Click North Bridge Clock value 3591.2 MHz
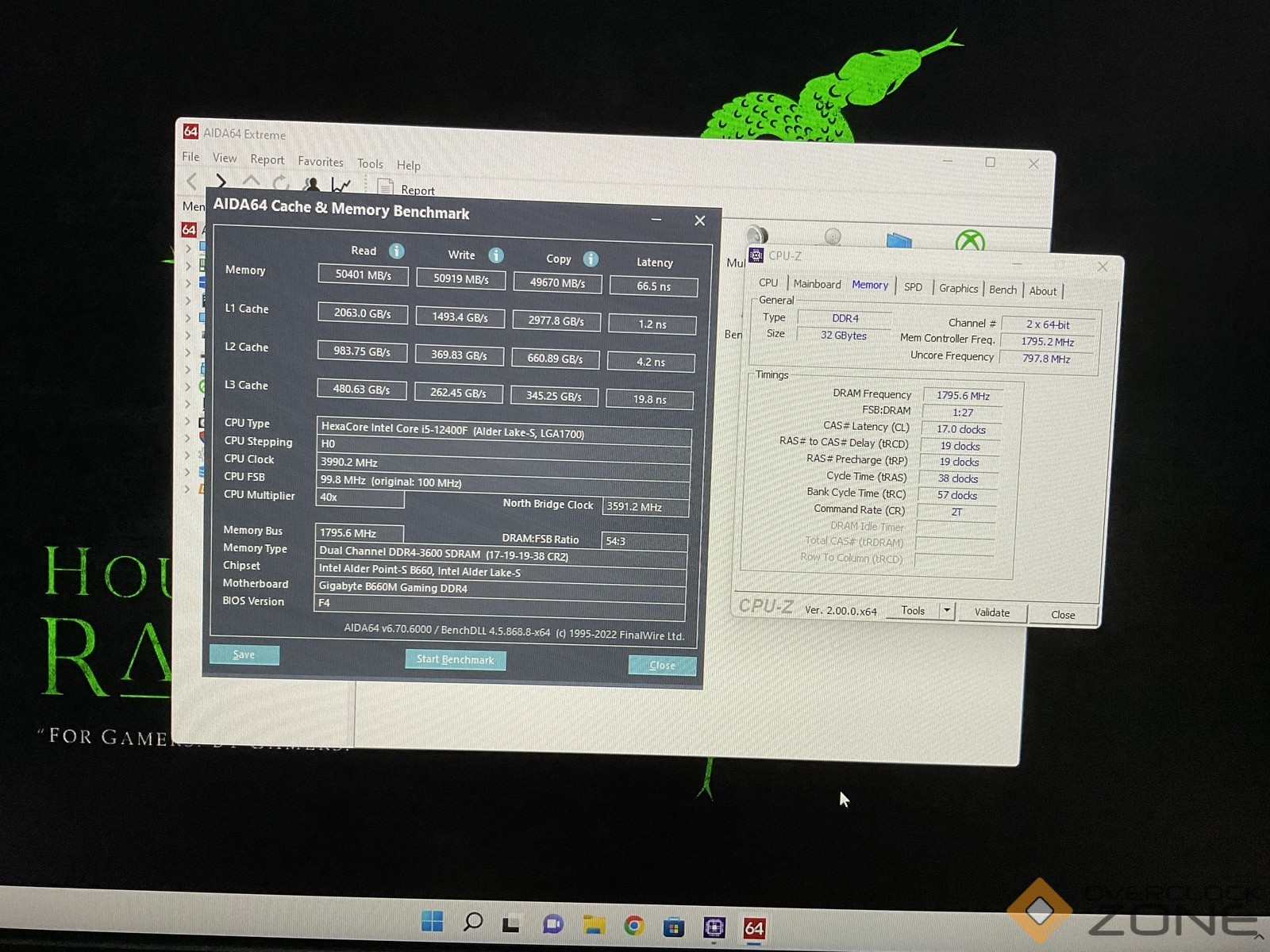 tap(645, 507)
